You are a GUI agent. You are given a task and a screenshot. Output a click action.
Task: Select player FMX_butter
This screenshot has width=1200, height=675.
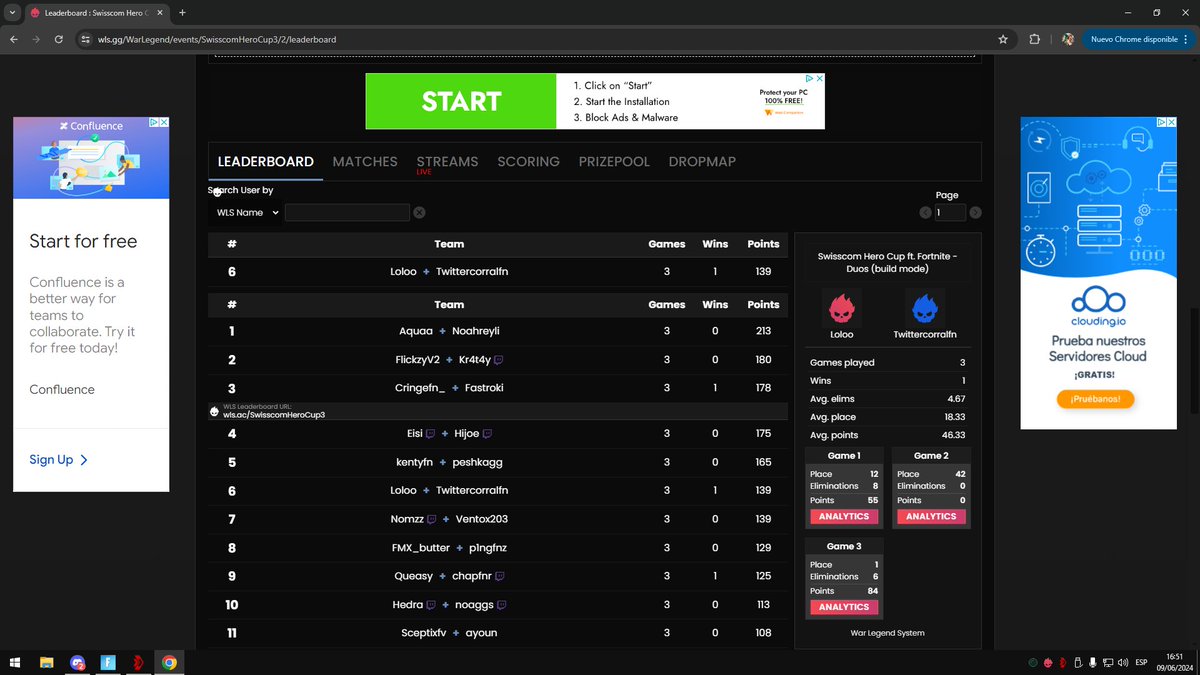(x=421, y=548)
